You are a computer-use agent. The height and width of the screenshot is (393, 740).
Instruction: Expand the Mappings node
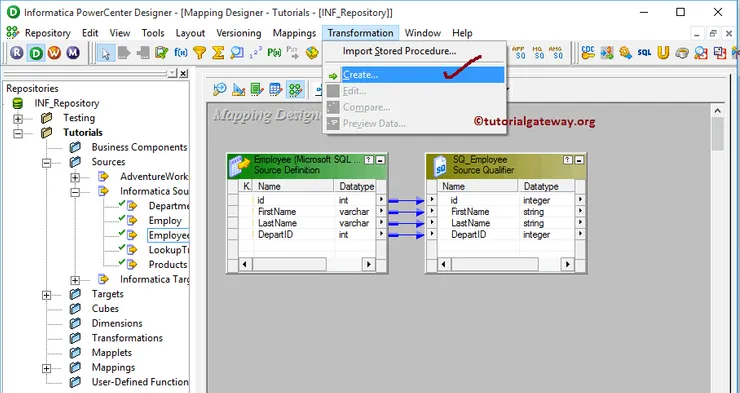(x=46, y=368)
